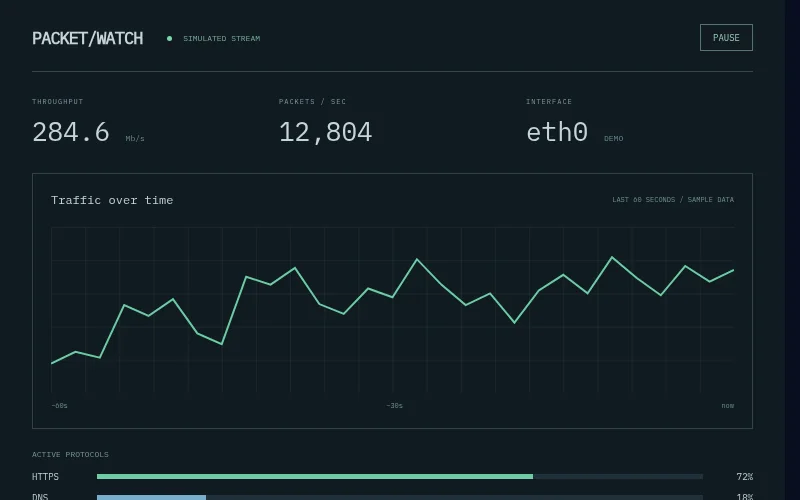The height and width of the screenshot is (500, 800).
Task: Click the blue DNS progress bar
Action: pos(152,497)
